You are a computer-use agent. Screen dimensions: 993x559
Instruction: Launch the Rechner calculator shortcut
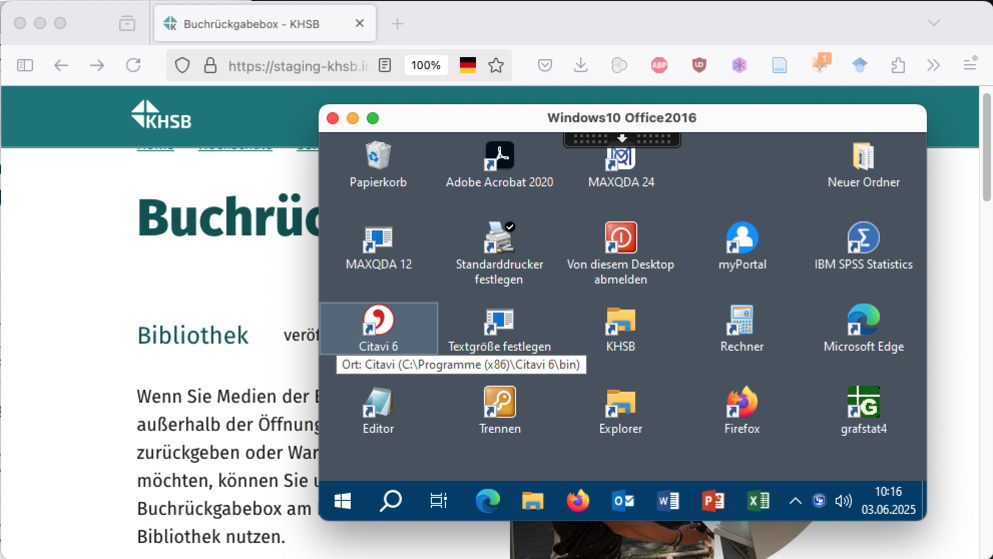tap(742, 330)
